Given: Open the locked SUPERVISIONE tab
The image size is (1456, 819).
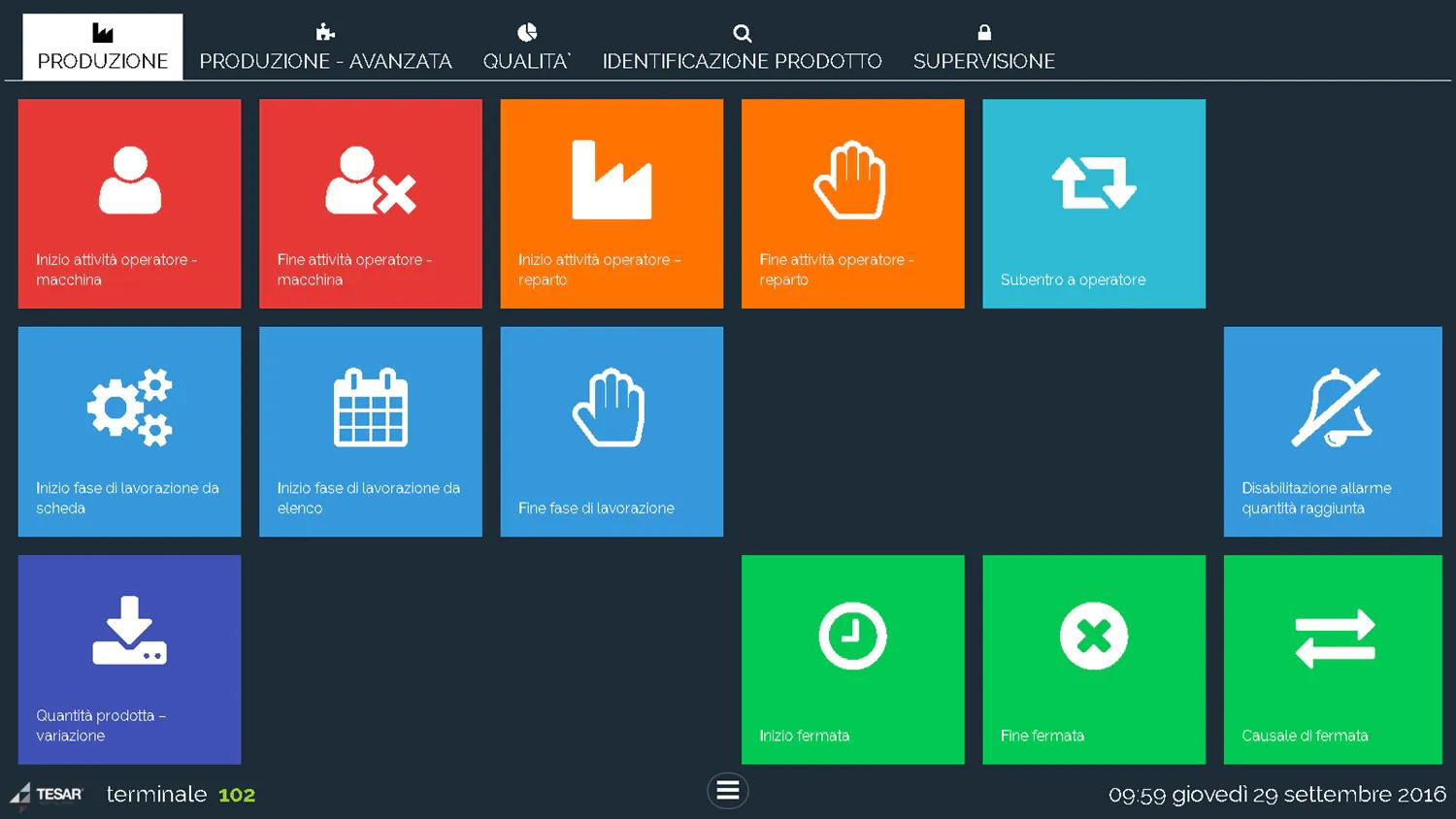Looking at the screenshot, I should point(984,47).
